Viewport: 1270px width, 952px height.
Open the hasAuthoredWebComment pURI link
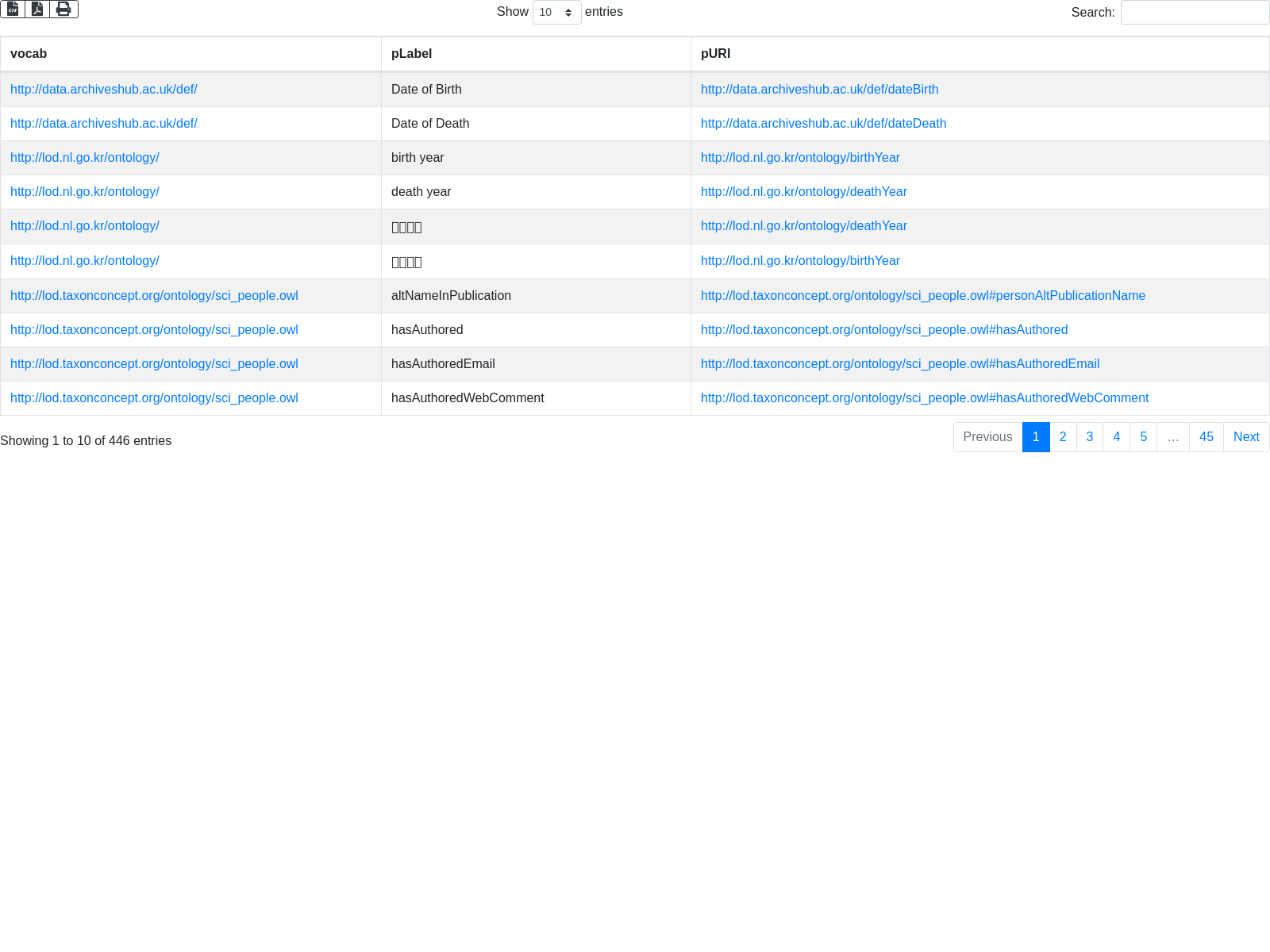coord(924,398)
